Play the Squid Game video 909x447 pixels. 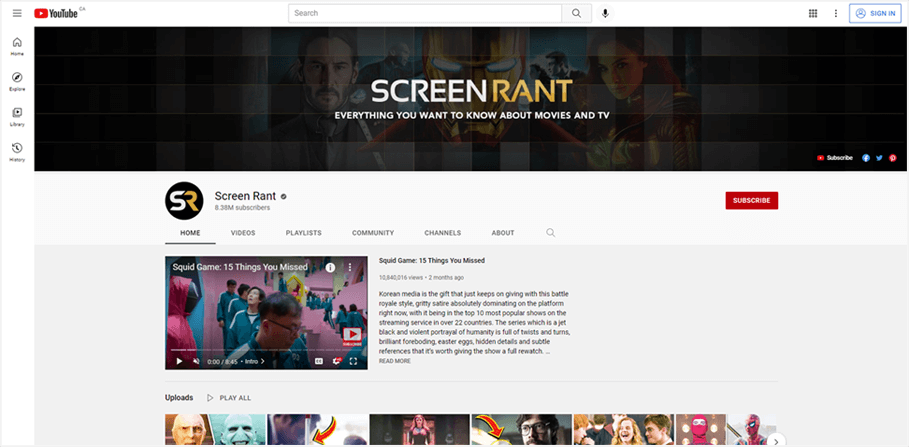click(179, 361)
